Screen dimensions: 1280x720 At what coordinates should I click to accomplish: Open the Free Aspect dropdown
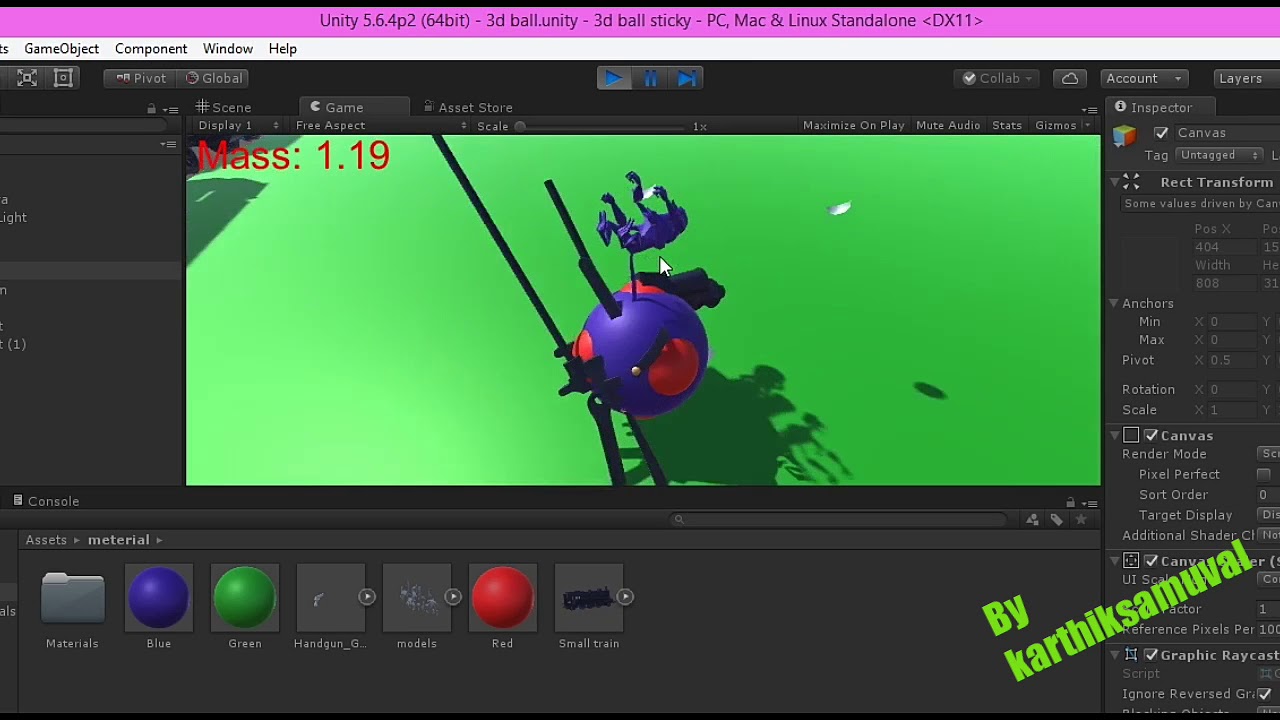[380, 125]
